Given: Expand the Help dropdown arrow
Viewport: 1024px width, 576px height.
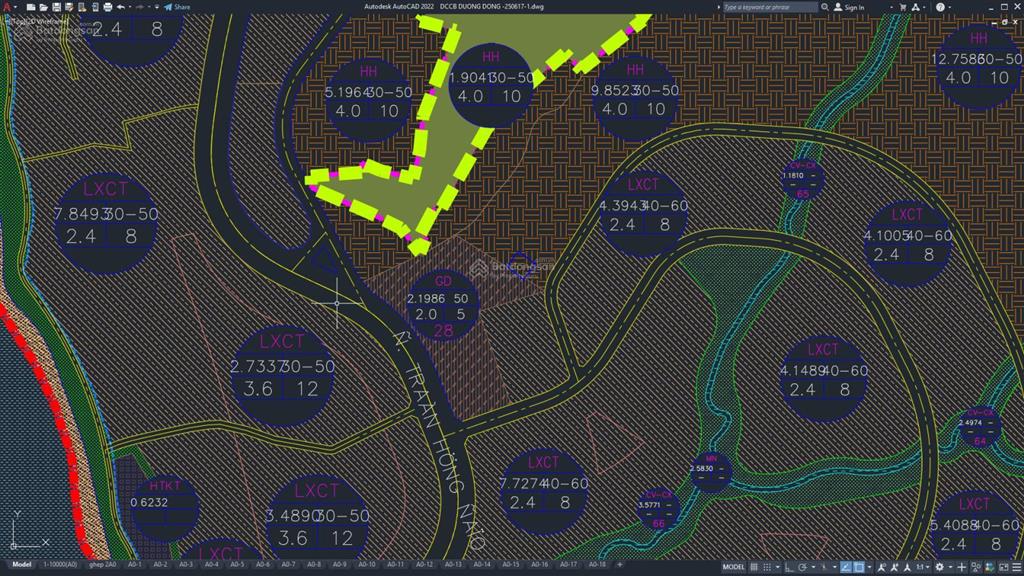Looking at the screenshot, I should point(950,7).
